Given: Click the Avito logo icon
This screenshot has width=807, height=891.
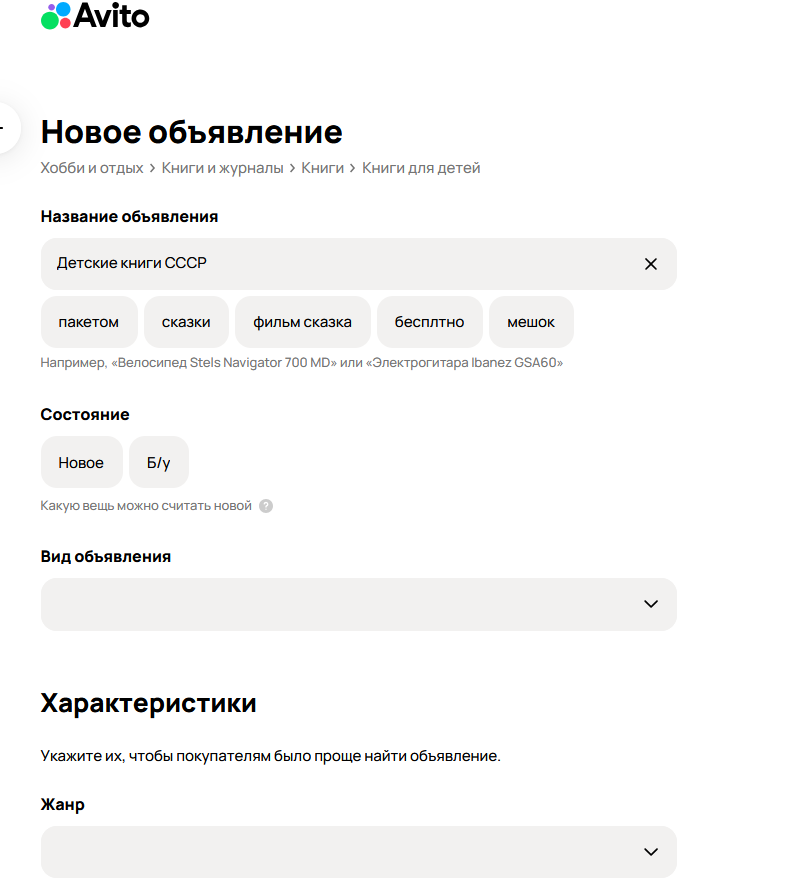Looking at the screenshot, I should 55,16.
